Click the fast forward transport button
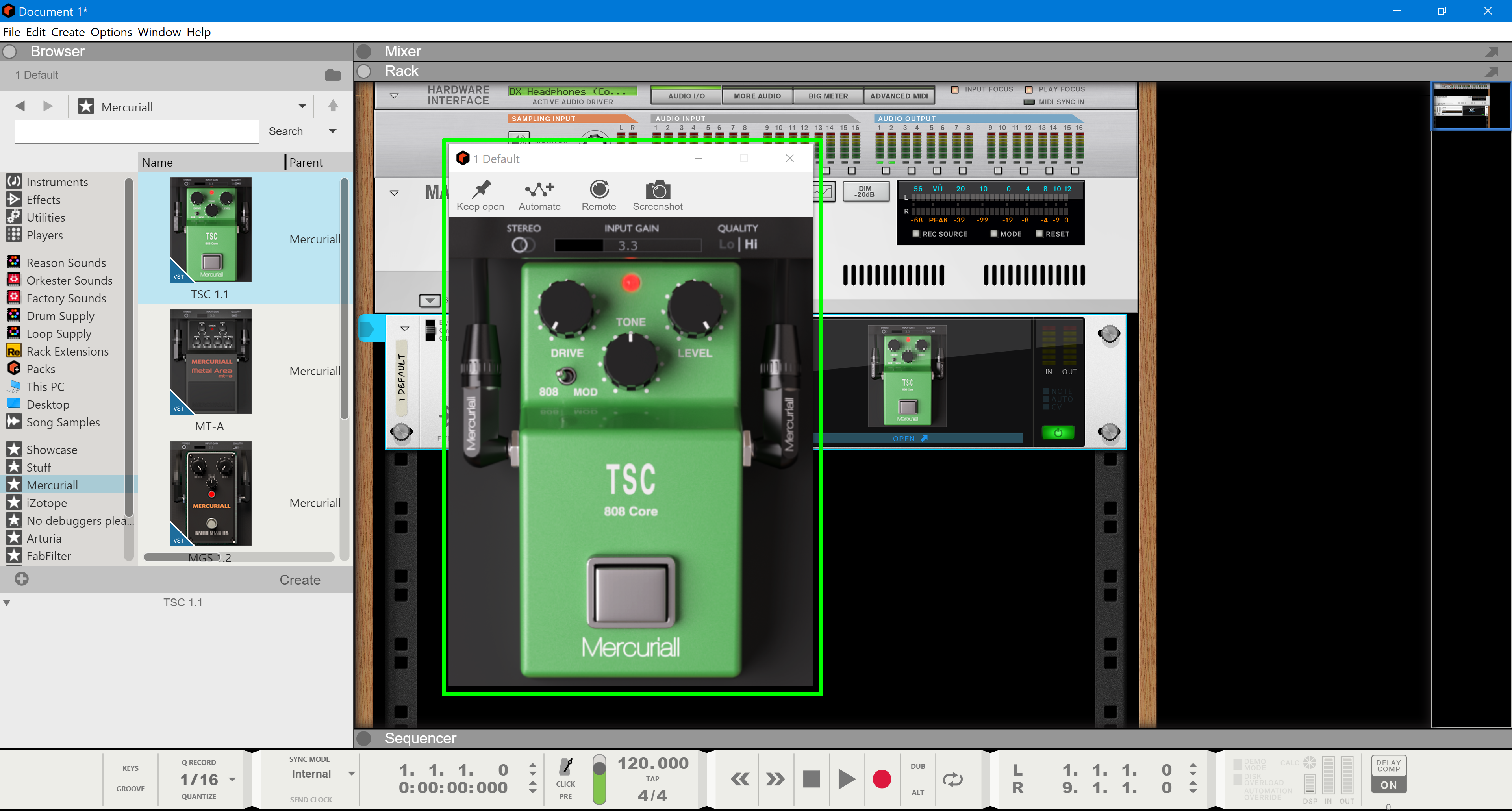This screenshot has width=1512, height=811. (x=775, y=780)
